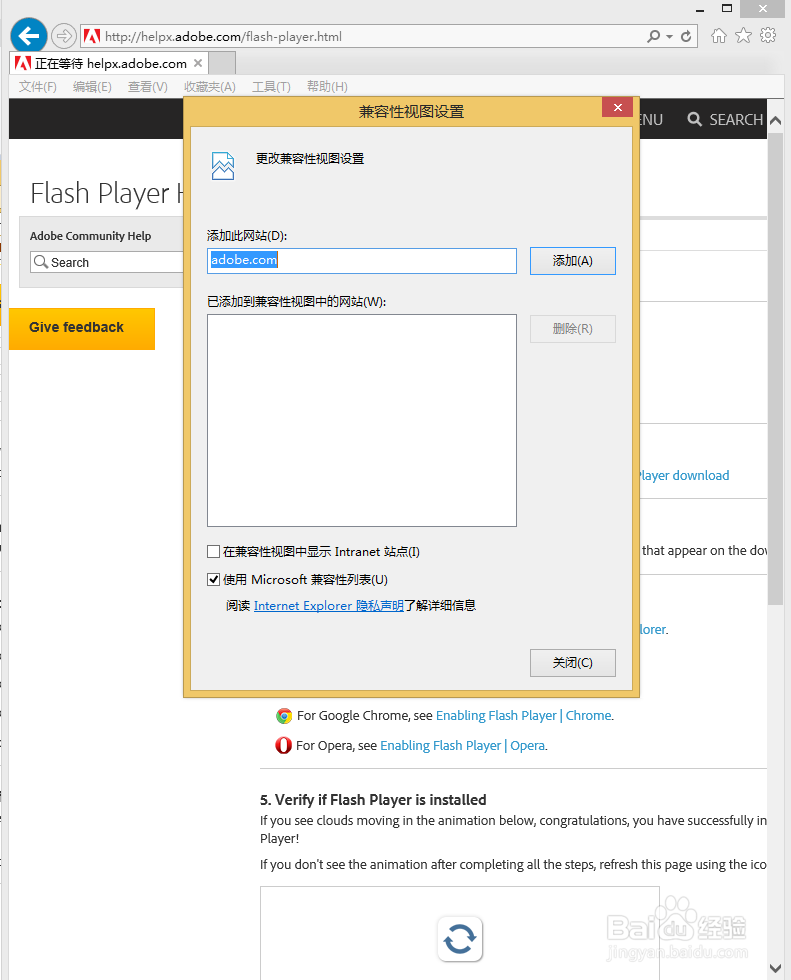Click the vertical scrollbar thumb

[775, 369]
